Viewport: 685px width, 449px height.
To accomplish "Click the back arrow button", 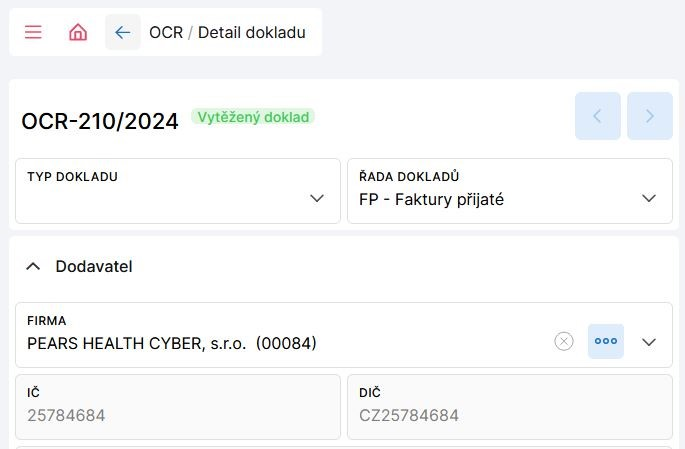I will coord(123,32).
